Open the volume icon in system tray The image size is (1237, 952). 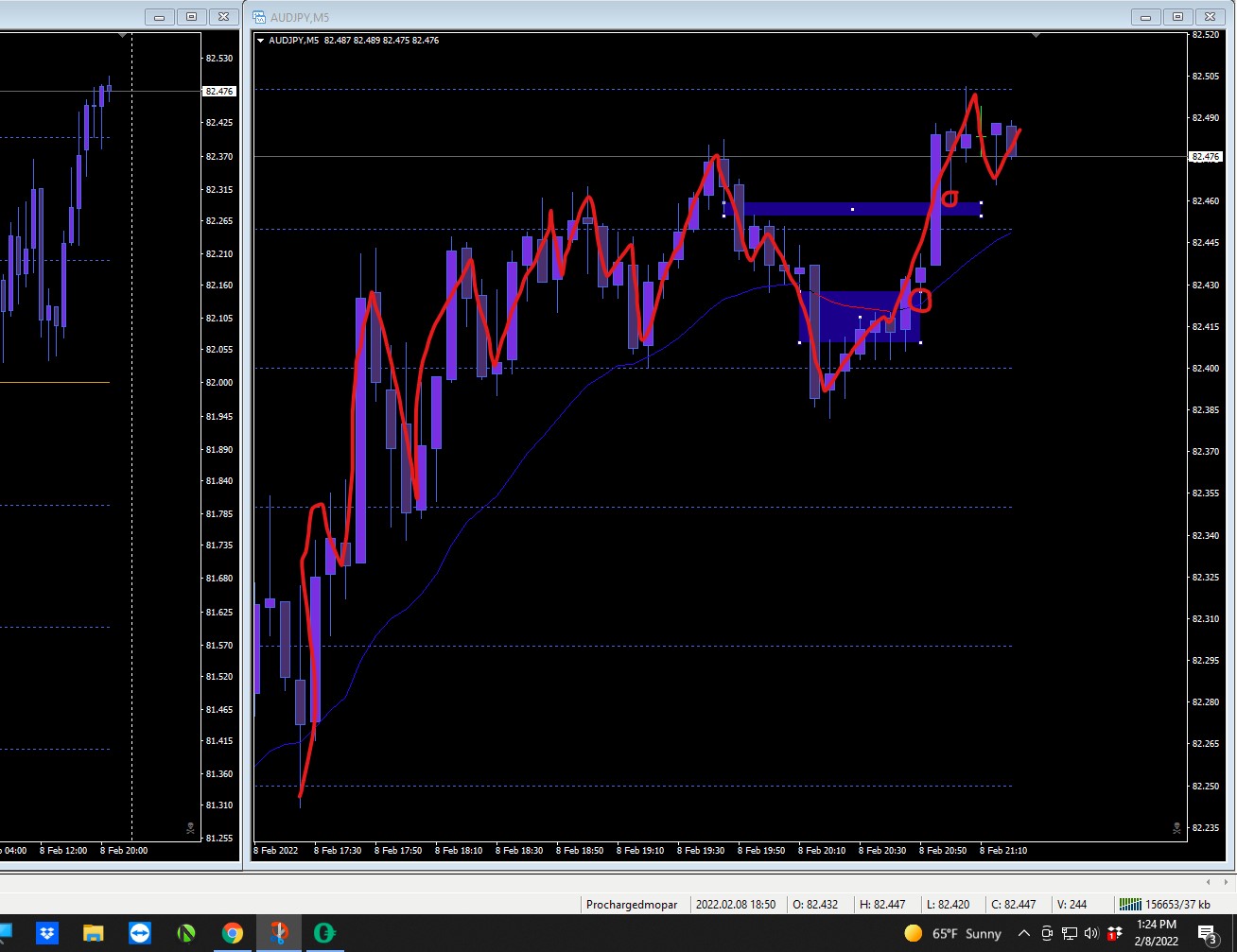click(x=1090, y=933)
